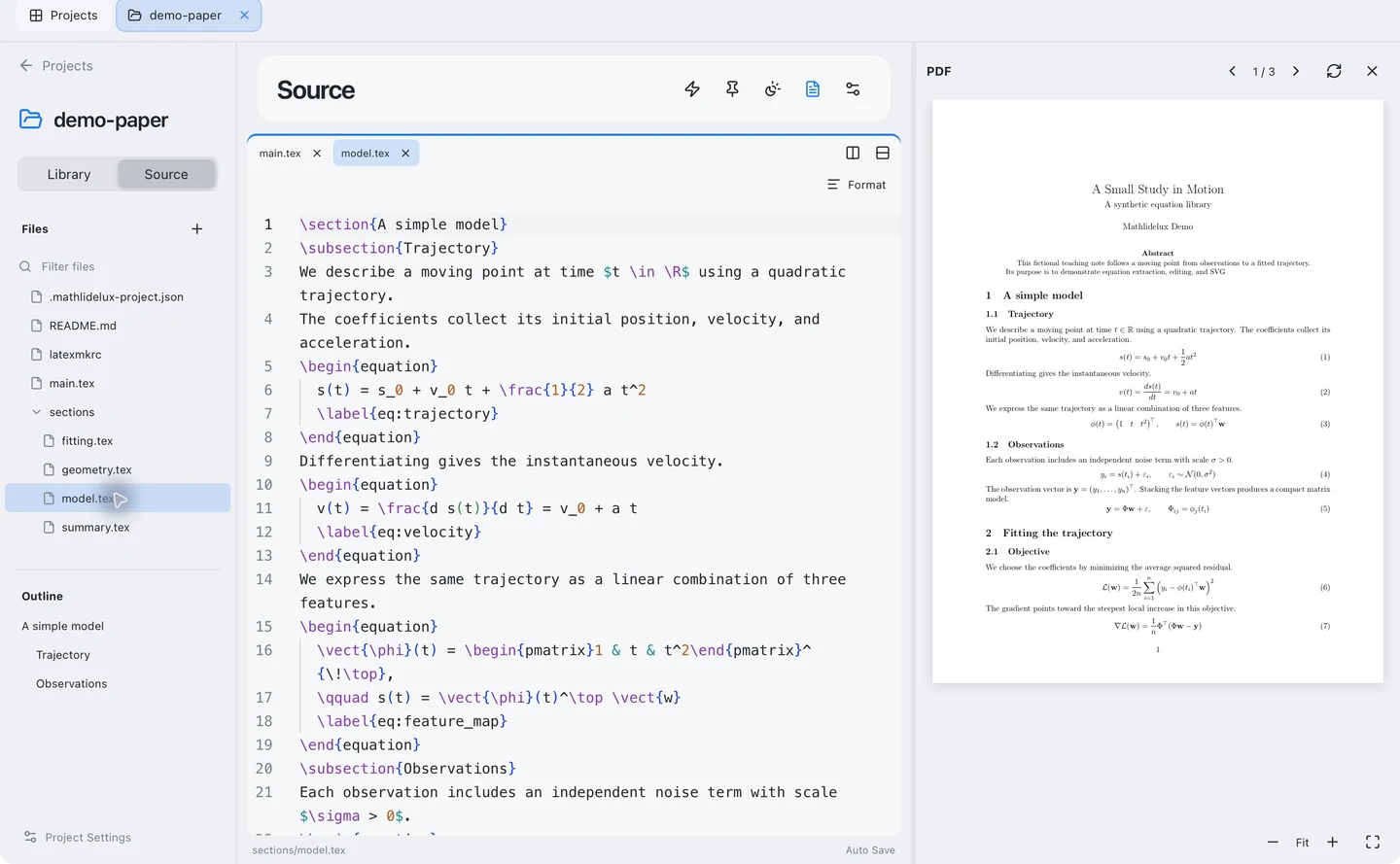This screenshot has height=864, width=1400.
Task: Zoom out the PDF preview
Action: coord(1273,843)
